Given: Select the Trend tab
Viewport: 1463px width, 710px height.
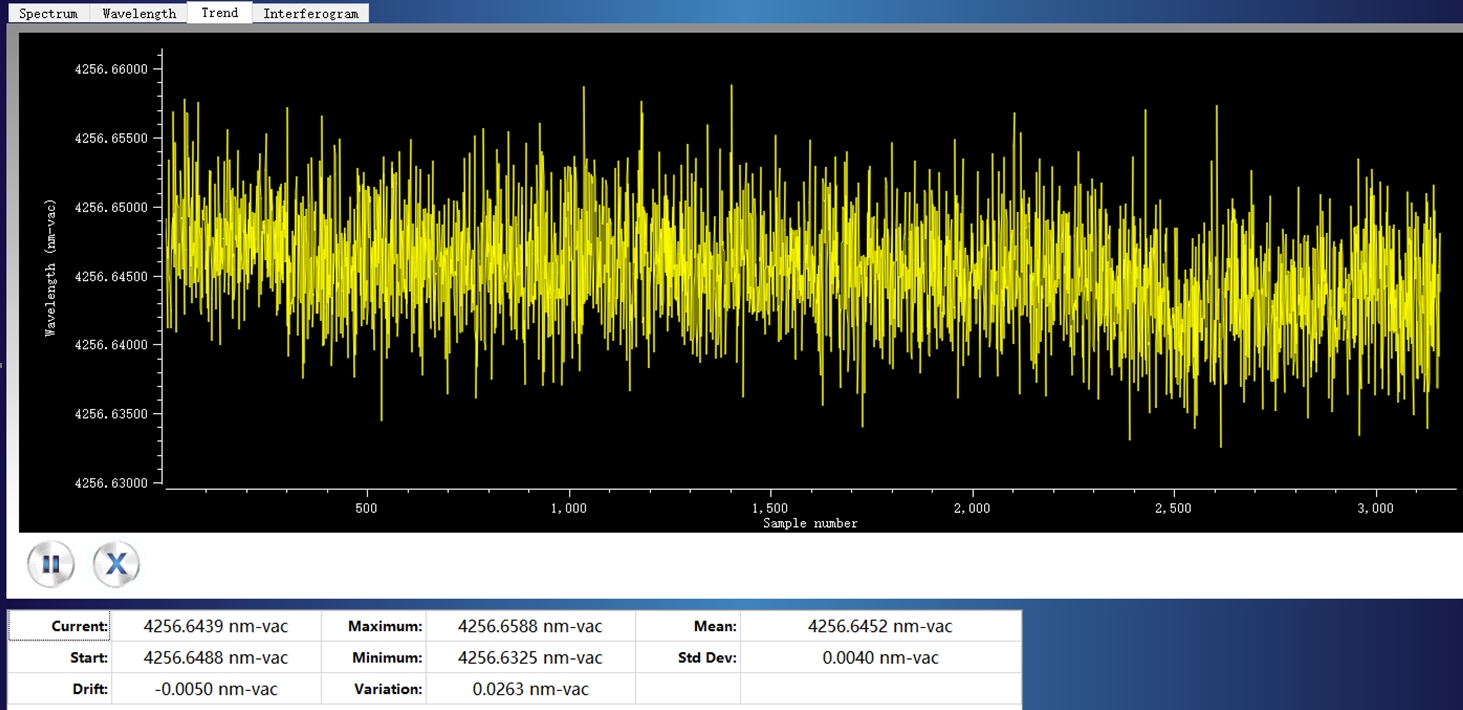Looking at the screenshot, I should point(219,13).
